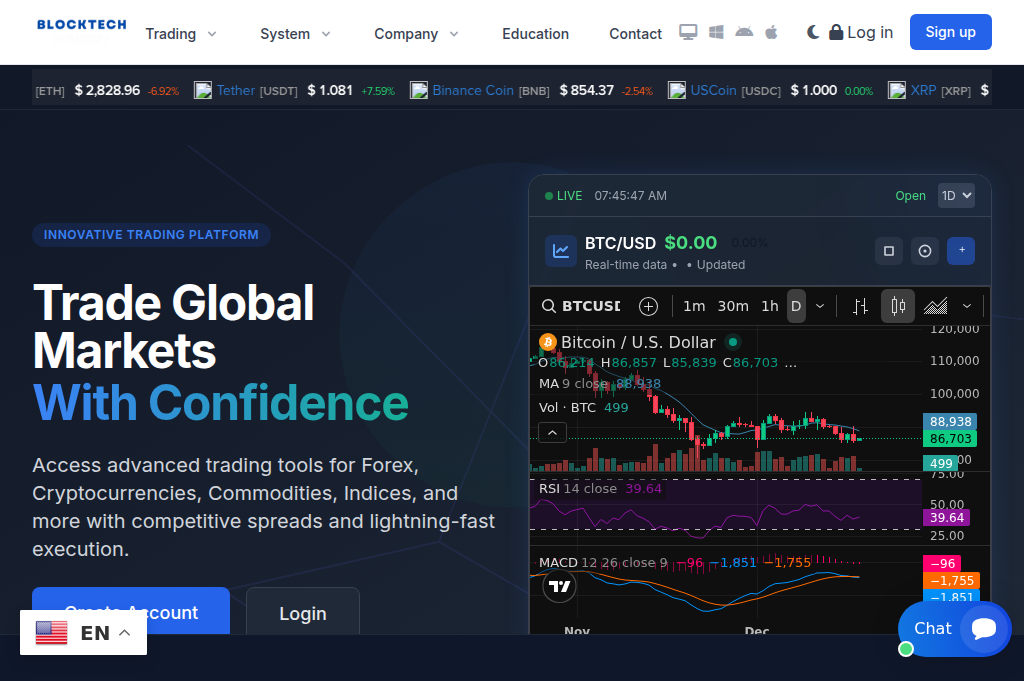This screenshot has width=1024, height=681.
Task: Open the EN language selector
Action: tap(84, 632)
